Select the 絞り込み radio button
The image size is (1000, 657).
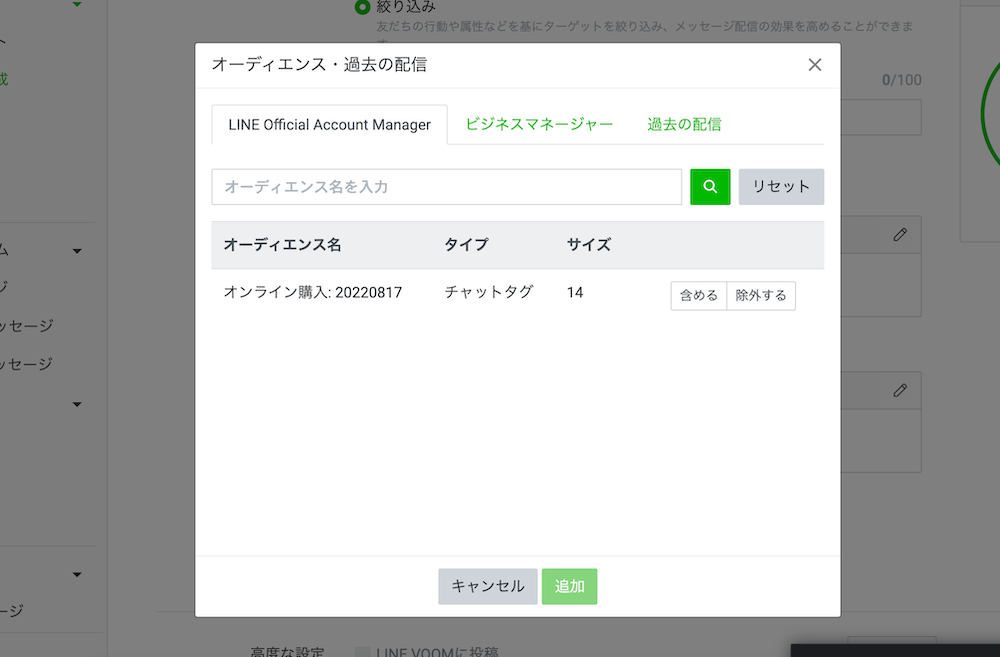pyautogui.click(x=360, y=7)
